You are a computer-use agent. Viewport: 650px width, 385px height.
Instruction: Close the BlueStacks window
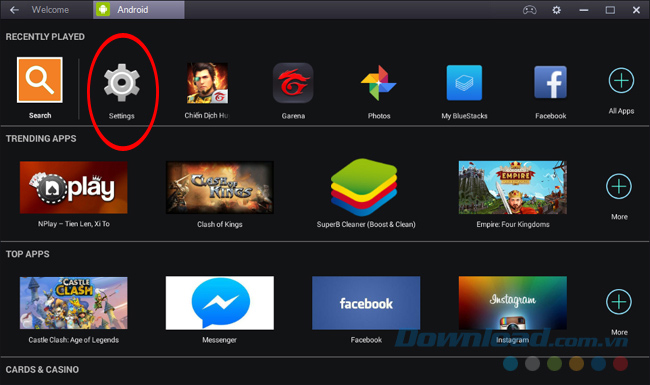(x=636, y=10)
